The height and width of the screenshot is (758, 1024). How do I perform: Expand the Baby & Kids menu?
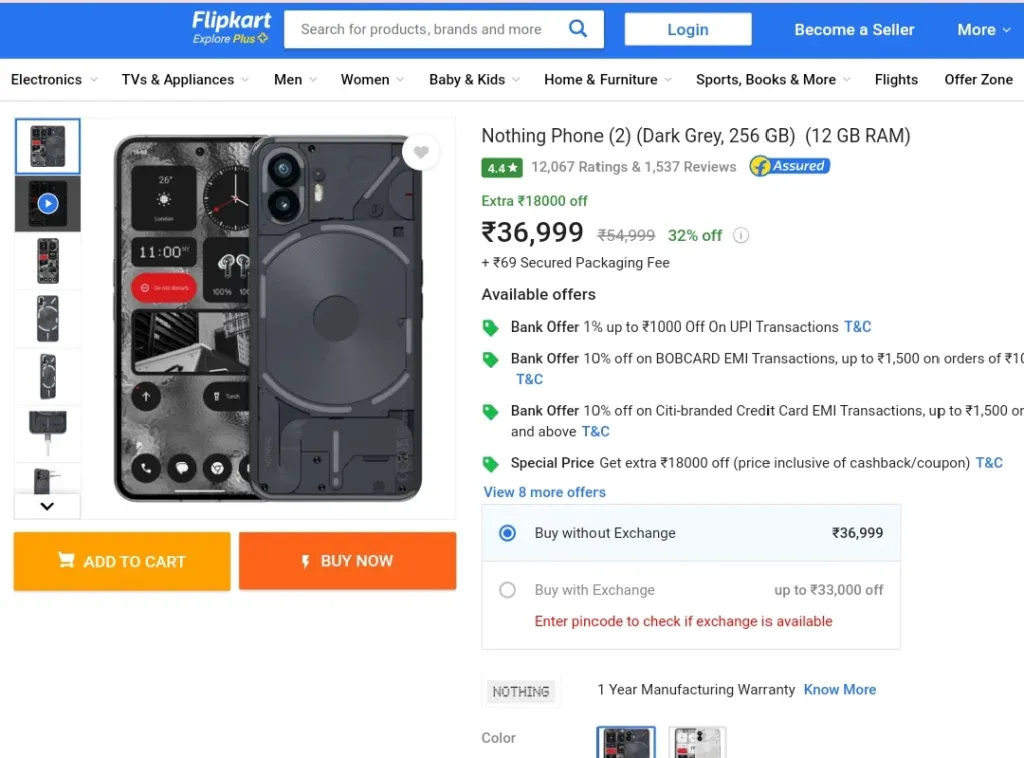474,80
